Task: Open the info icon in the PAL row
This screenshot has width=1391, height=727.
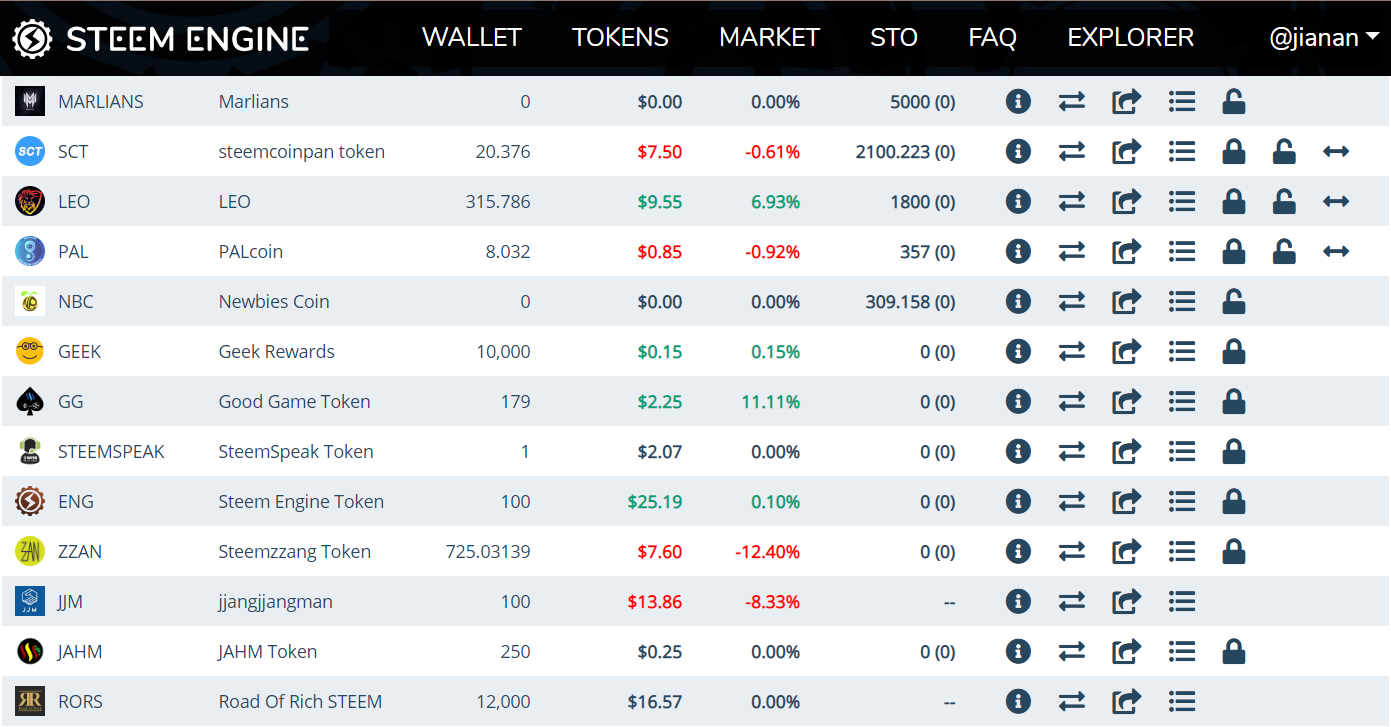Action: [x=1018, y=251]
